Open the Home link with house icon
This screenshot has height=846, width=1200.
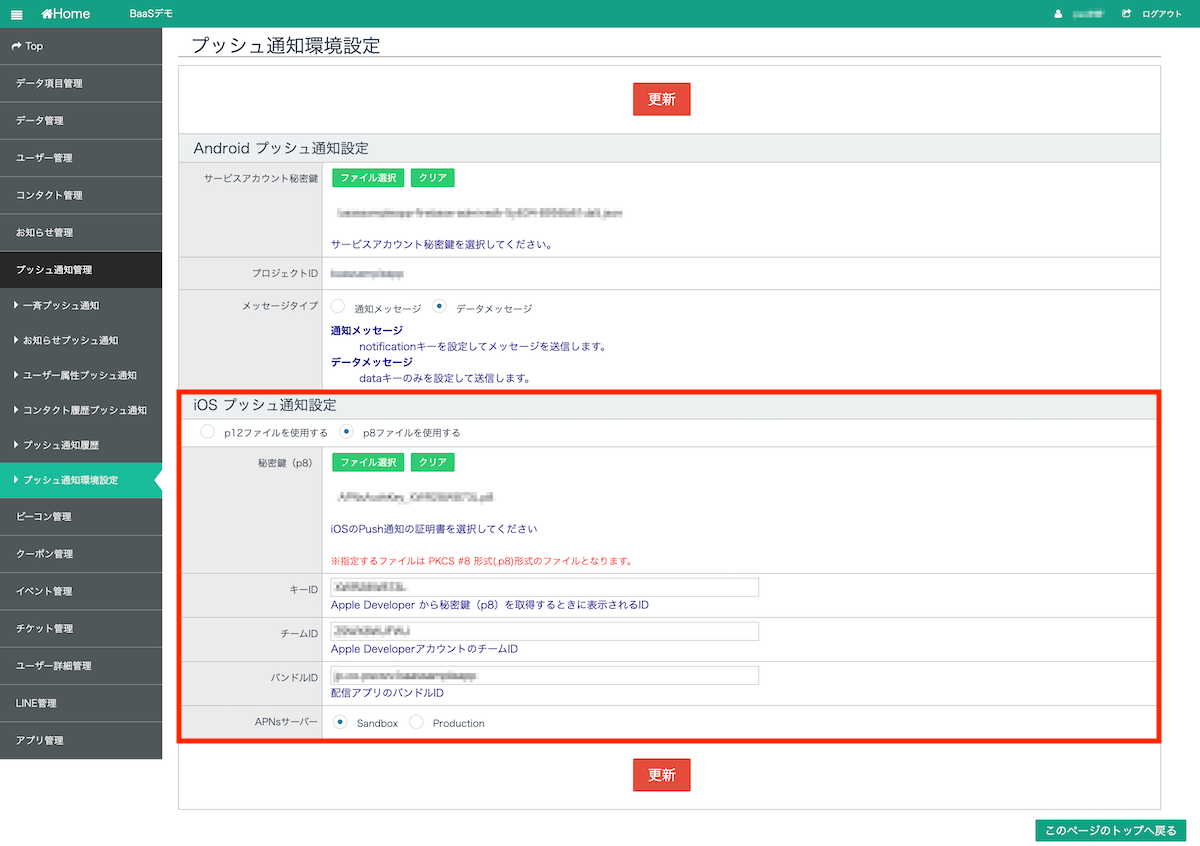coord(66,14)
